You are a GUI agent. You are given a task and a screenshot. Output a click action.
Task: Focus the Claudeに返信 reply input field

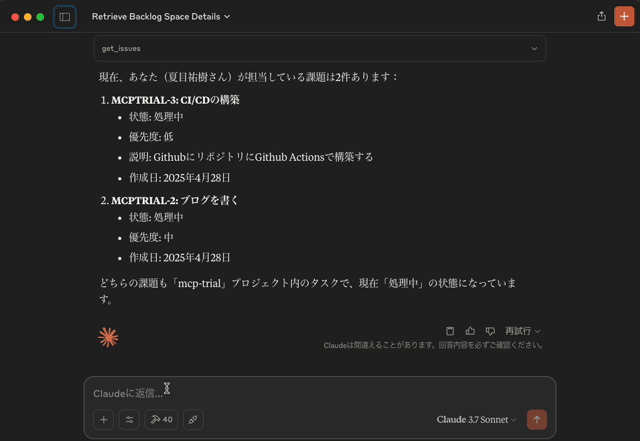point(320,393)
